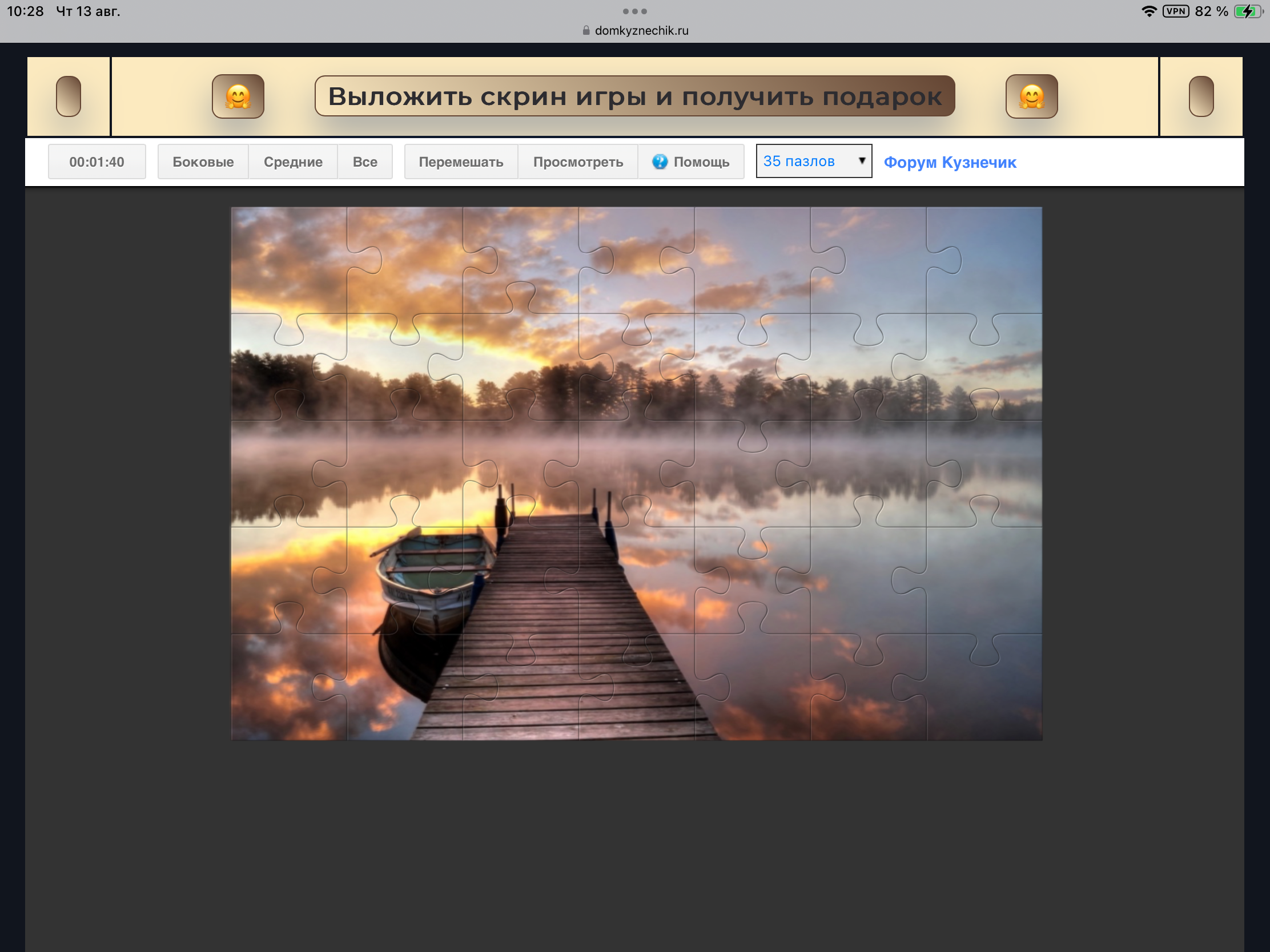Show only Средние middle pieces
The image size is (1270, 952).
(x=293, y=162)
